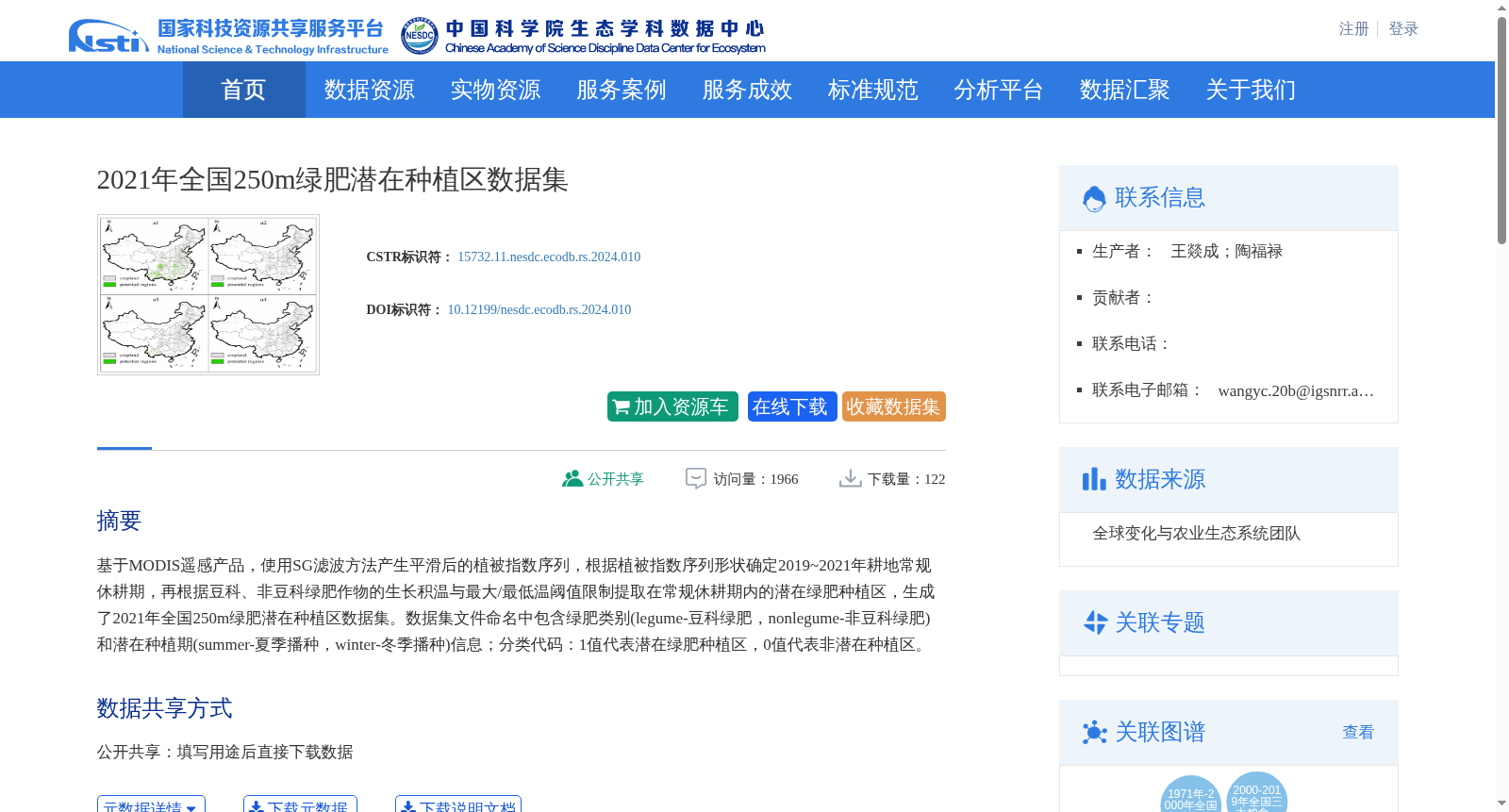
Task: Open the 首页 nav tab
Action: [243, 90]
